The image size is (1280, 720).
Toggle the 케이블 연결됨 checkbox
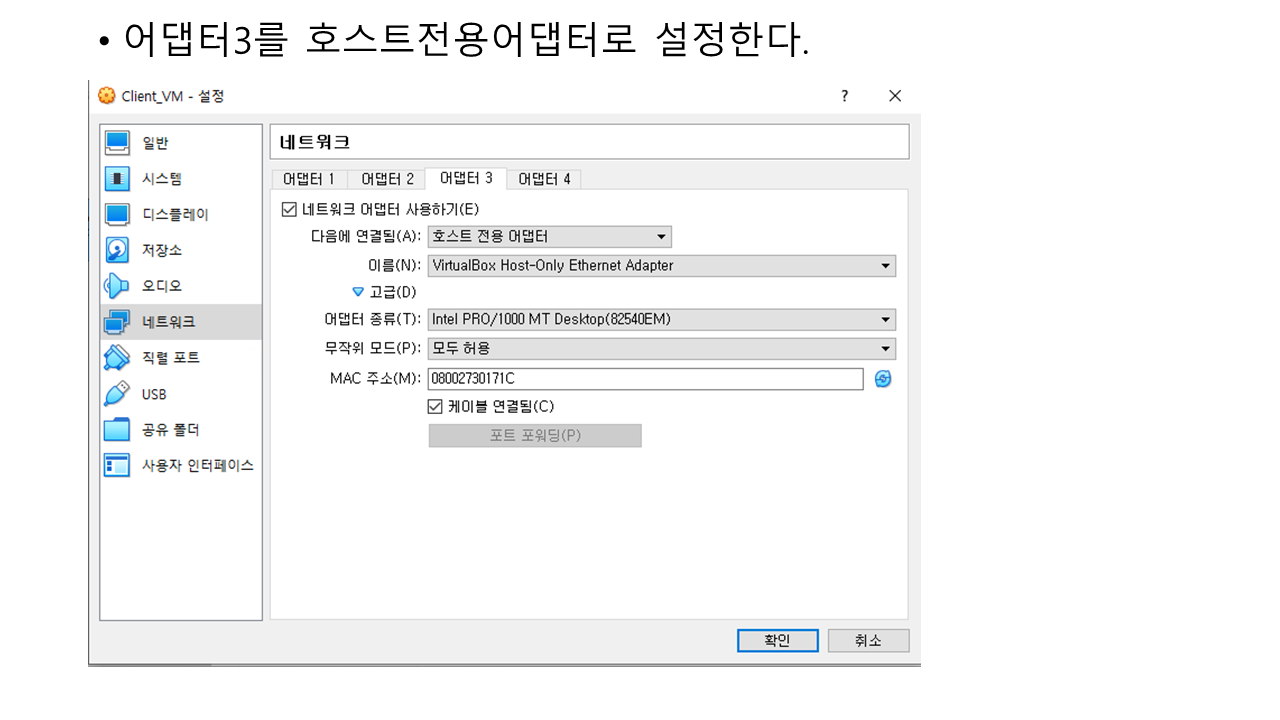tap(435, 406)
